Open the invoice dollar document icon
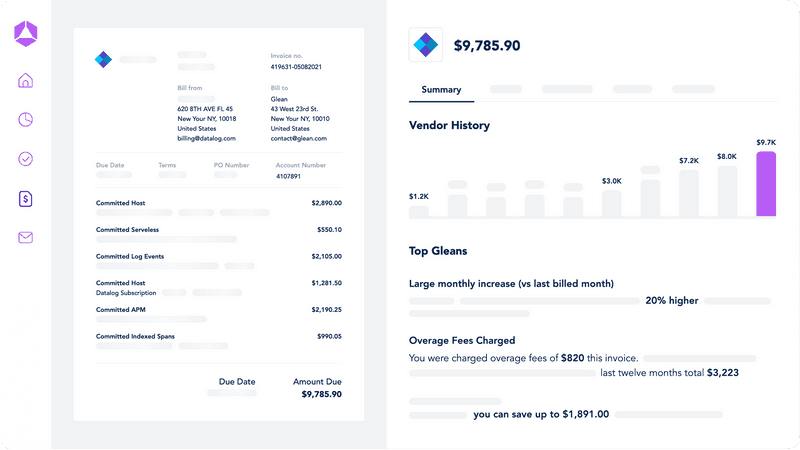The image size is (800, 450). pyautogui.click(x=26, y=199)
